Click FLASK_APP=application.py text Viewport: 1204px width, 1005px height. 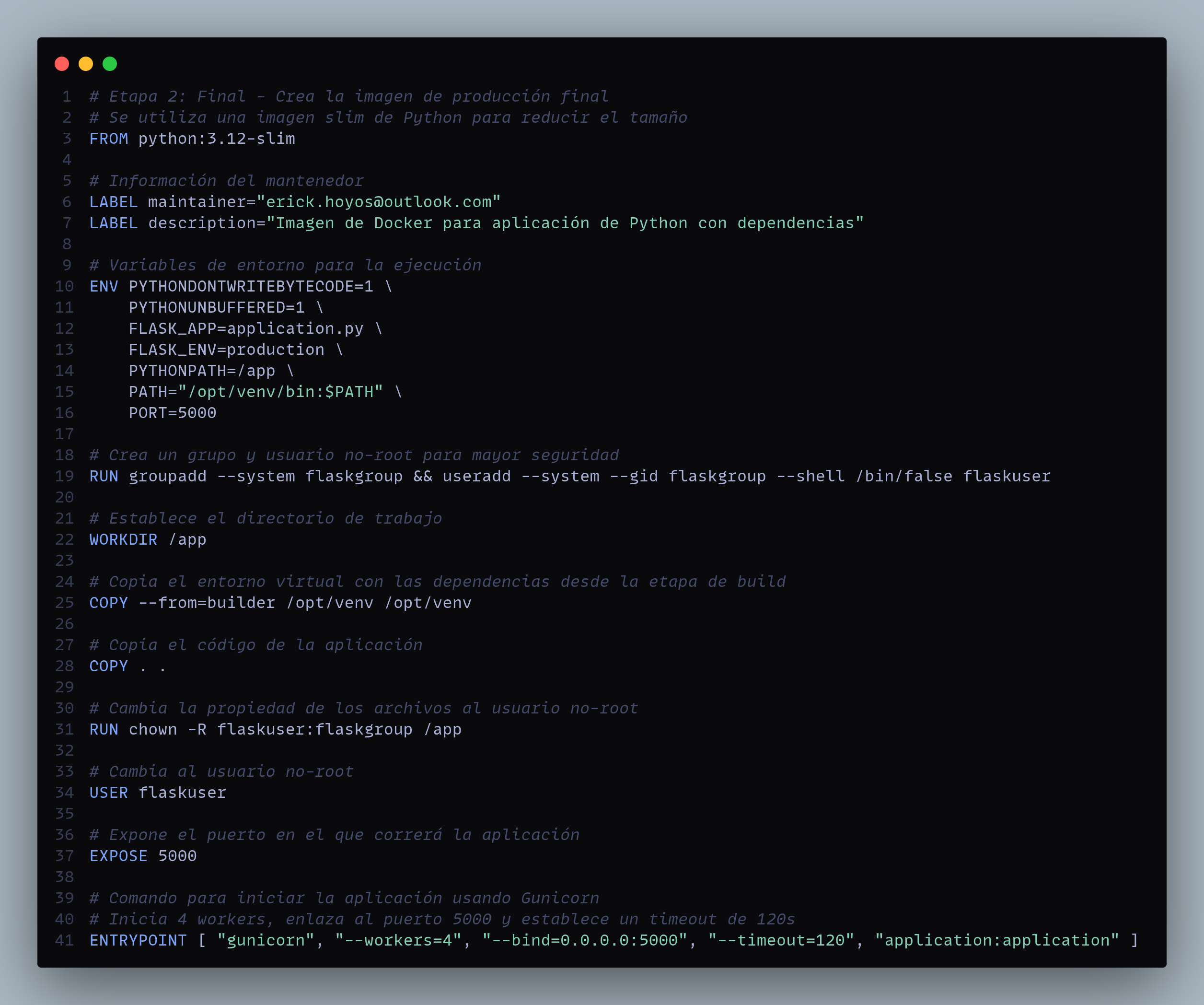[x=245, y=329]
